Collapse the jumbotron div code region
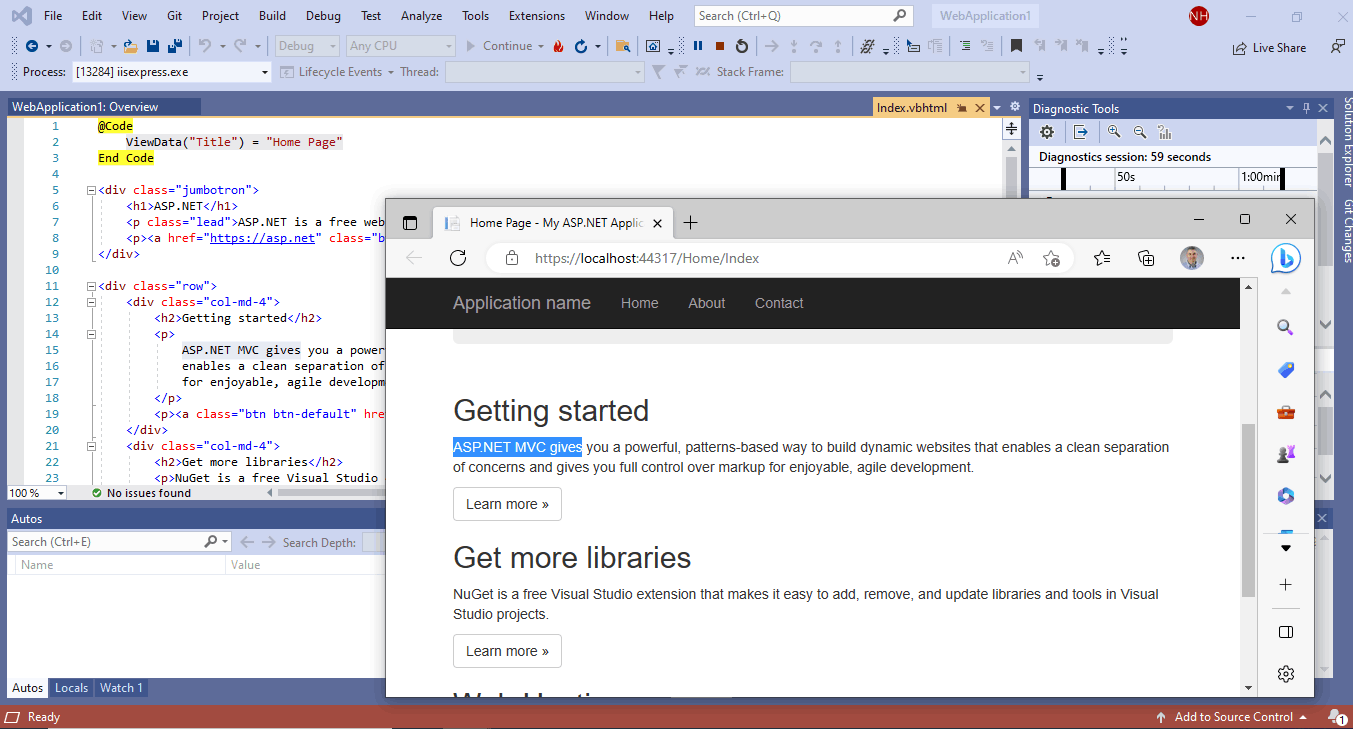 tap(90, 189)
